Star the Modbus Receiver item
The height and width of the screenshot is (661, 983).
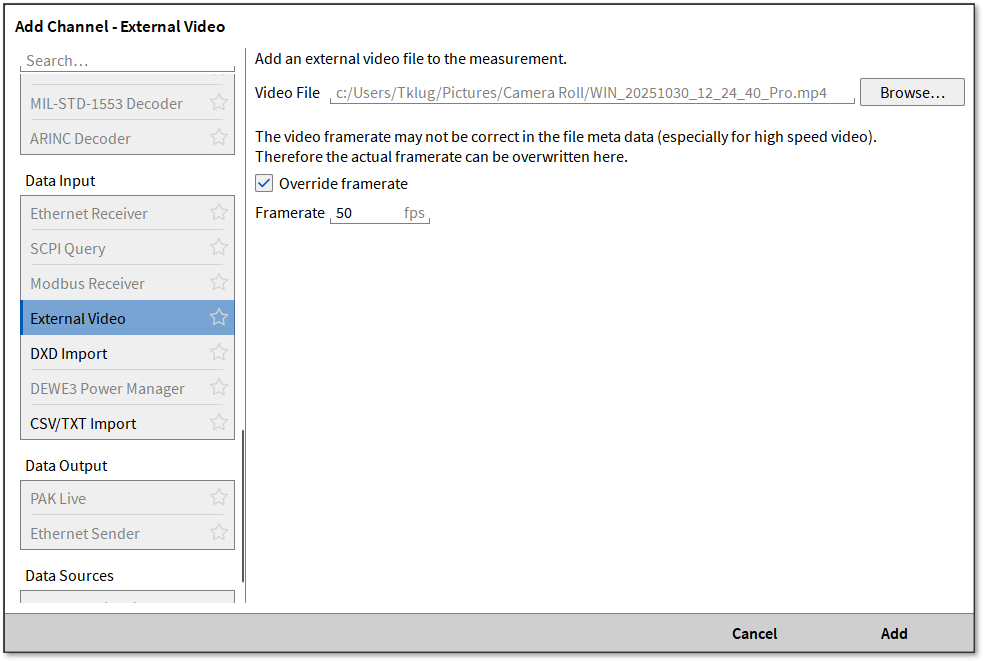218,282
